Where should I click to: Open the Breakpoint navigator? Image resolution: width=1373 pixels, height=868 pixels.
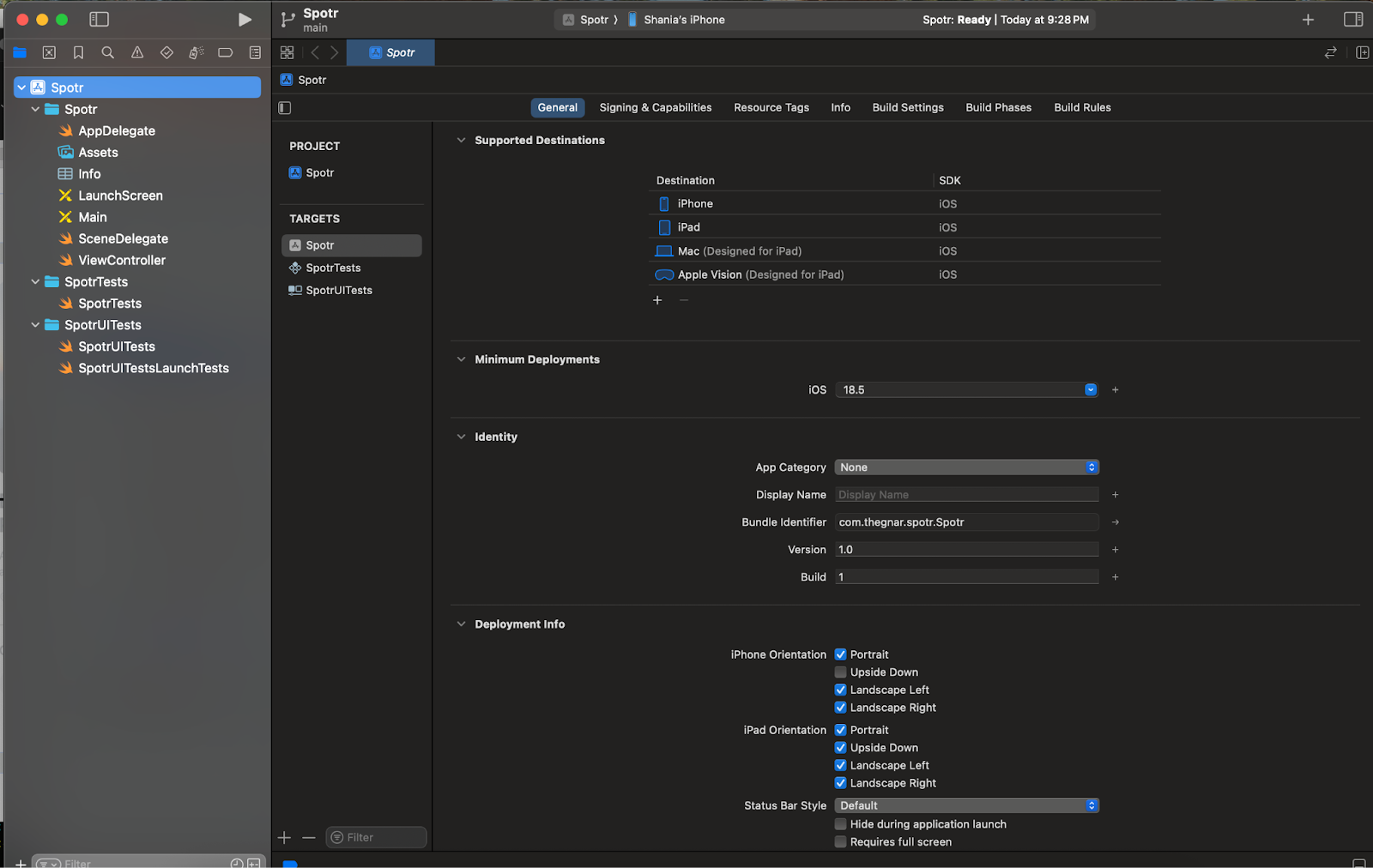pos(226,52)
